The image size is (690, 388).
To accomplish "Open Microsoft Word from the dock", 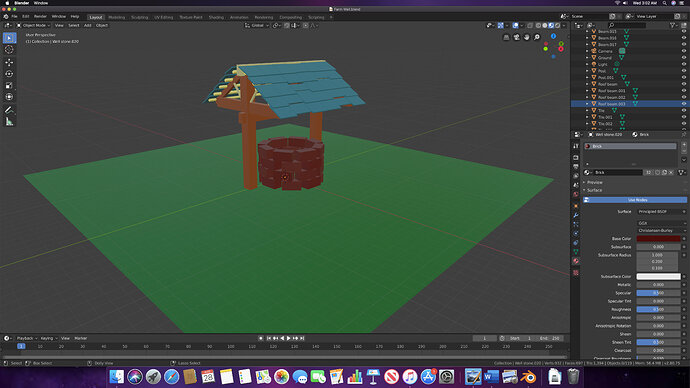I will tap(492, 377).
